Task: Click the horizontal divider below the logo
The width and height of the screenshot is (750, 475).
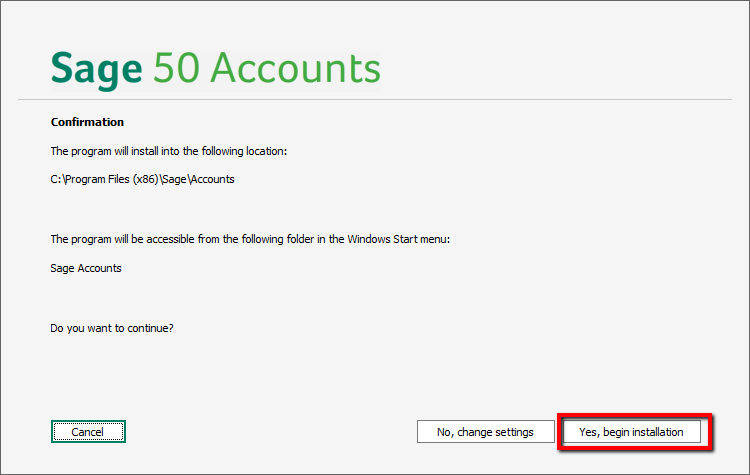Action: (375, 99)
